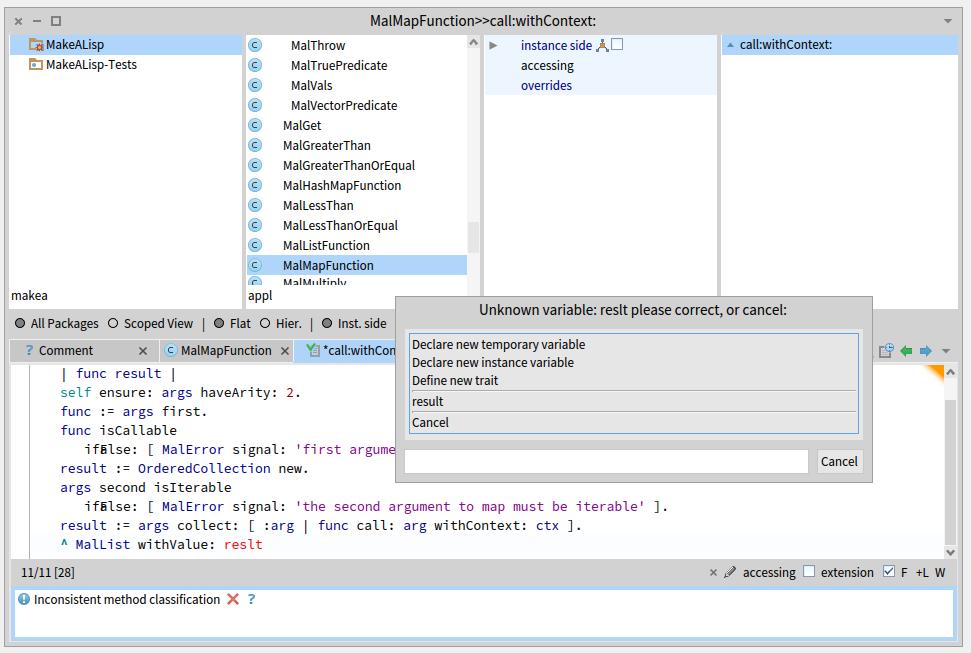Choose Declare new temporary variable
Image resolution: width=971 pixels, height=653 pixels.
tap(498, 344)
